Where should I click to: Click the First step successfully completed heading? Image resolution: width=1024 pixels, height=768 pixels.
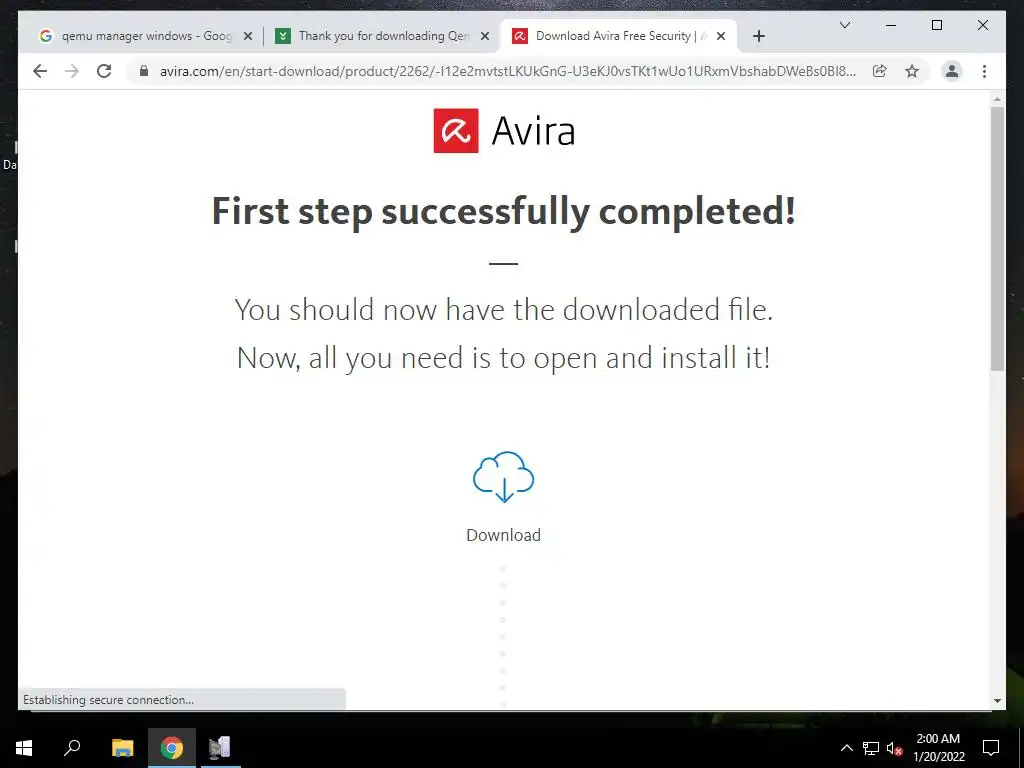coord(504,212)
